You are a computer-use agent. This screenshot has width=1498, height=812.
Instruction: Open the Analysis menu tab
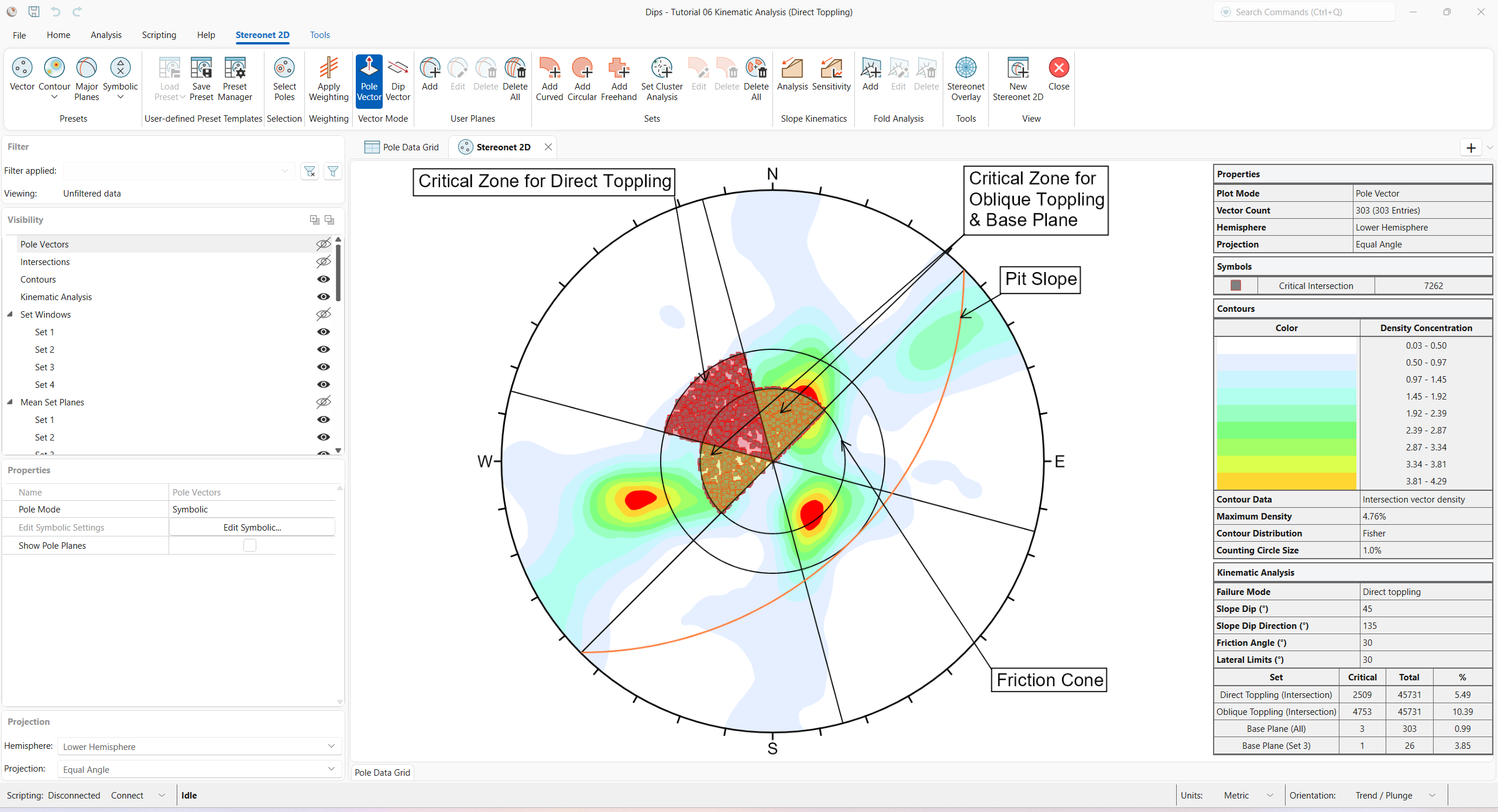coord(106,35)
